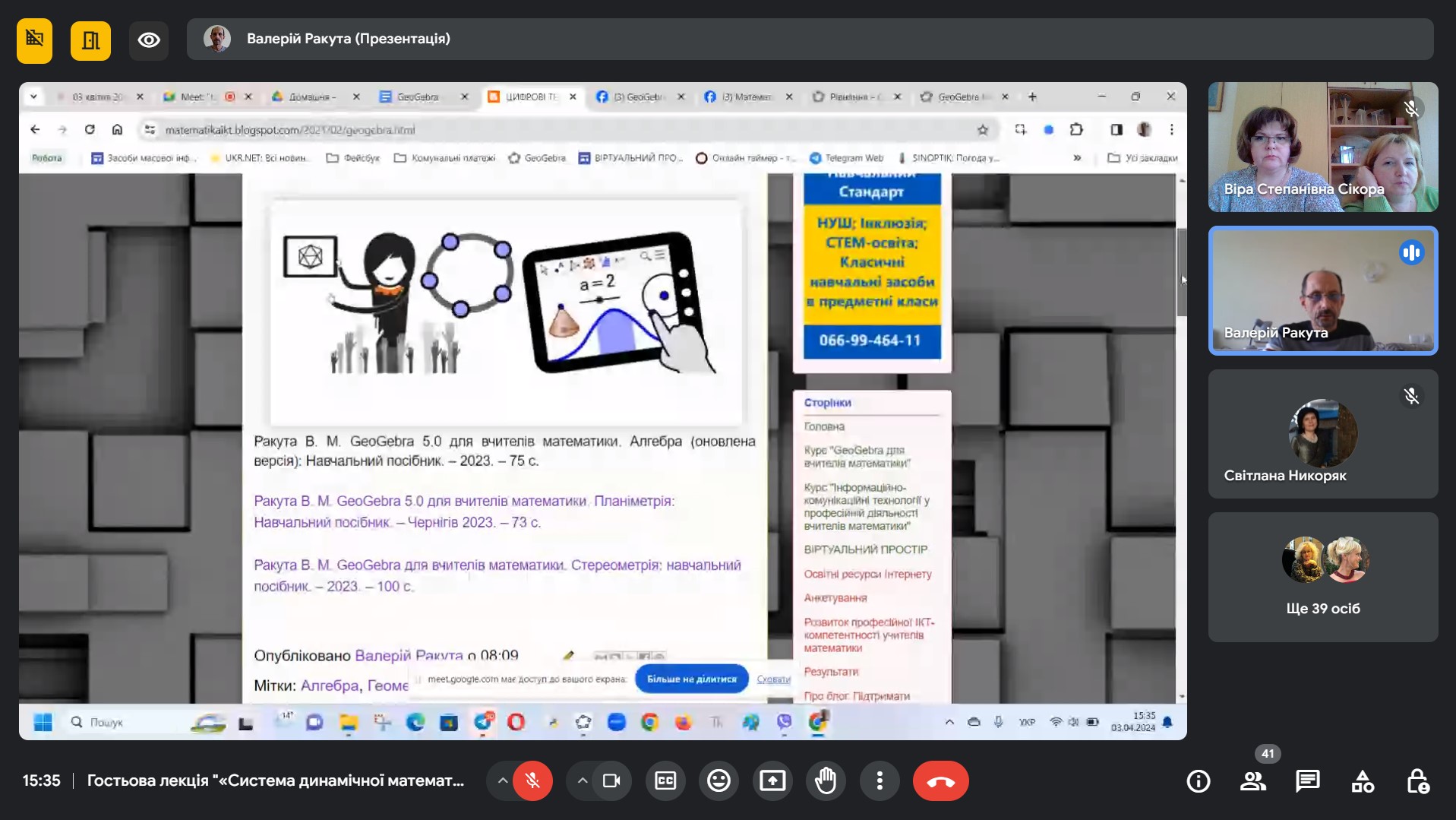Open host controls lock icon
This screenshot has height=820, width=1456.
(x=1417, y=781)
